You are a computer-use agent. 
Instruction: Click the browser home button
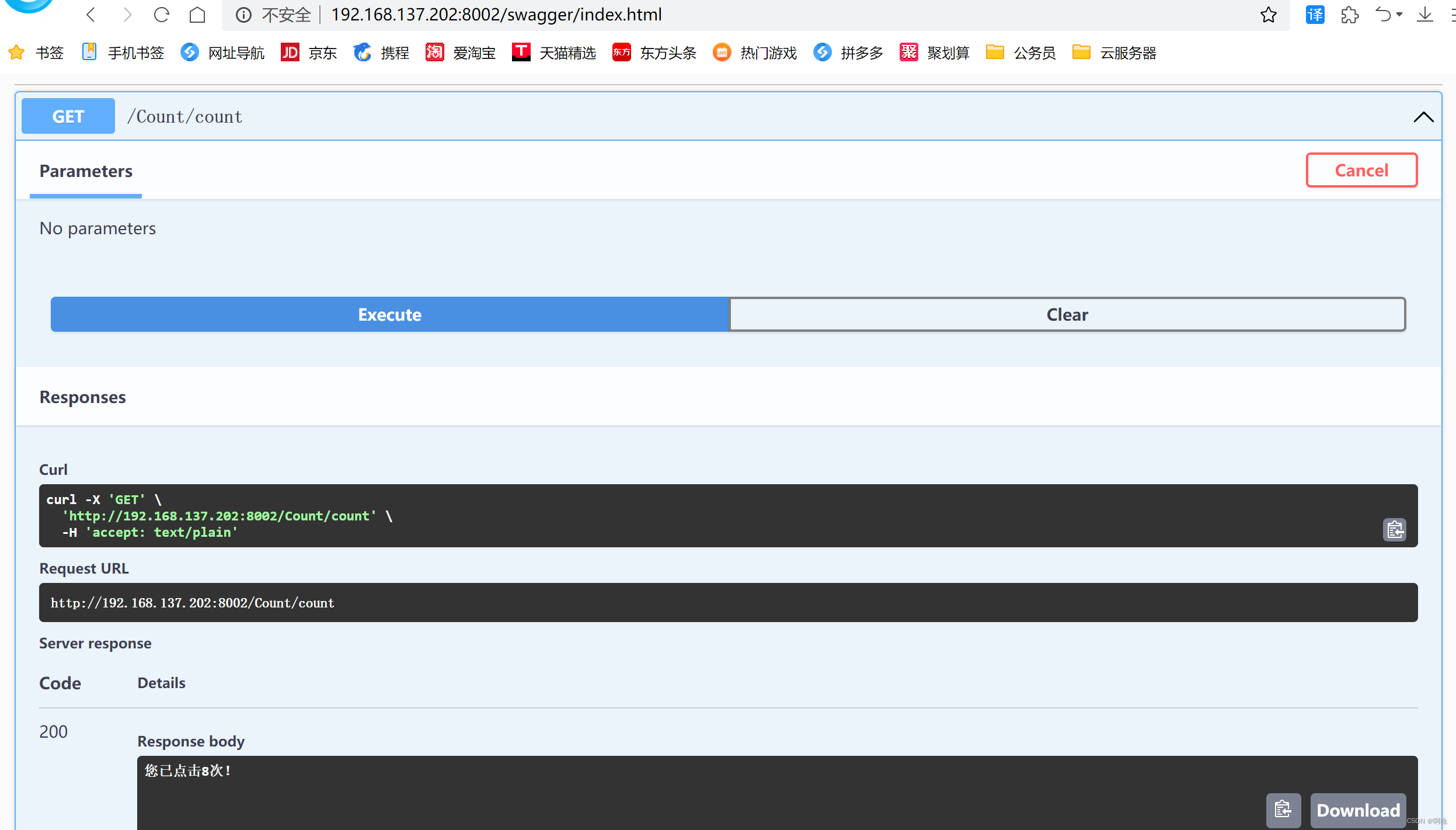[197, 15]
